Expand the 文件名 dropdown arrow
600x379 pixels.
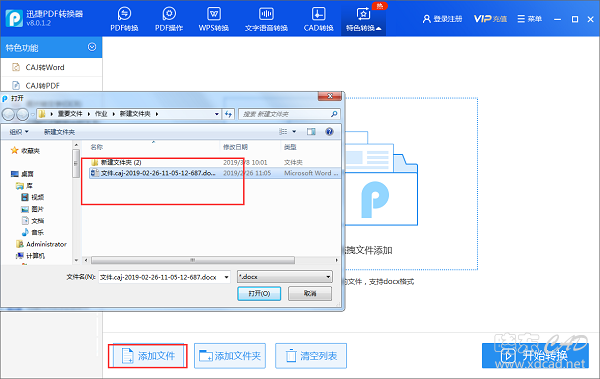[227, 277]
